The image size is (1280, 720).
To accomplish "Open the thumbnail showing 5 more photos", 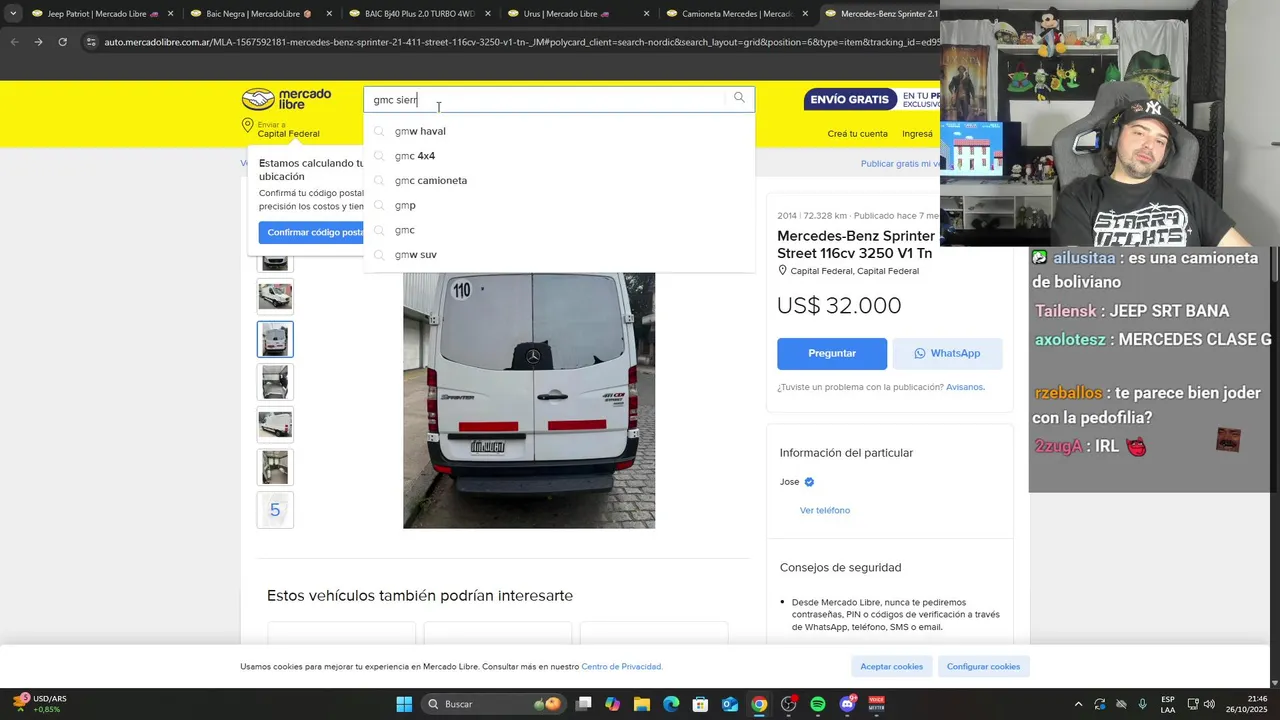I will coord(275,510).
